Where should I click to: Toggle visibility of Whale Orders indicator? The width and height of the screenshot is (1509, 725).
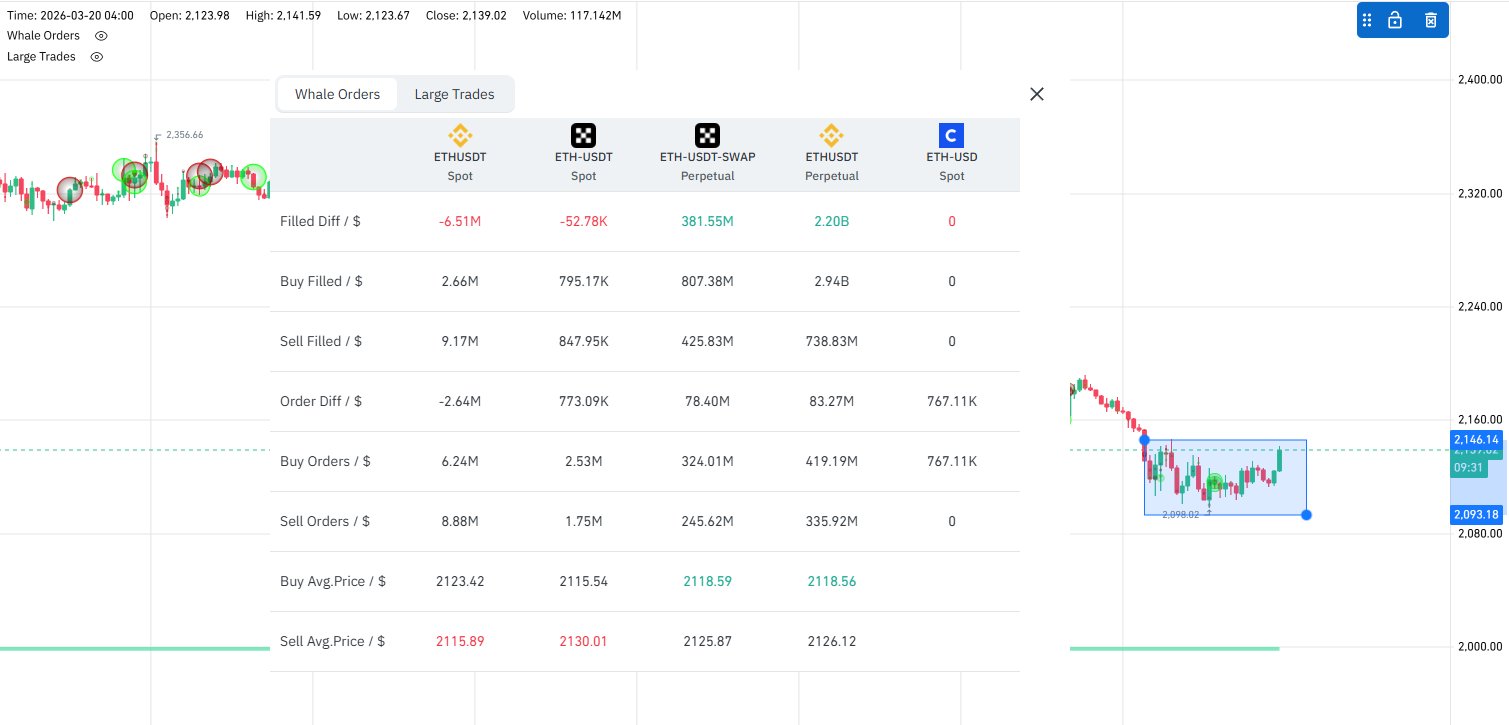tap(100, 36)
